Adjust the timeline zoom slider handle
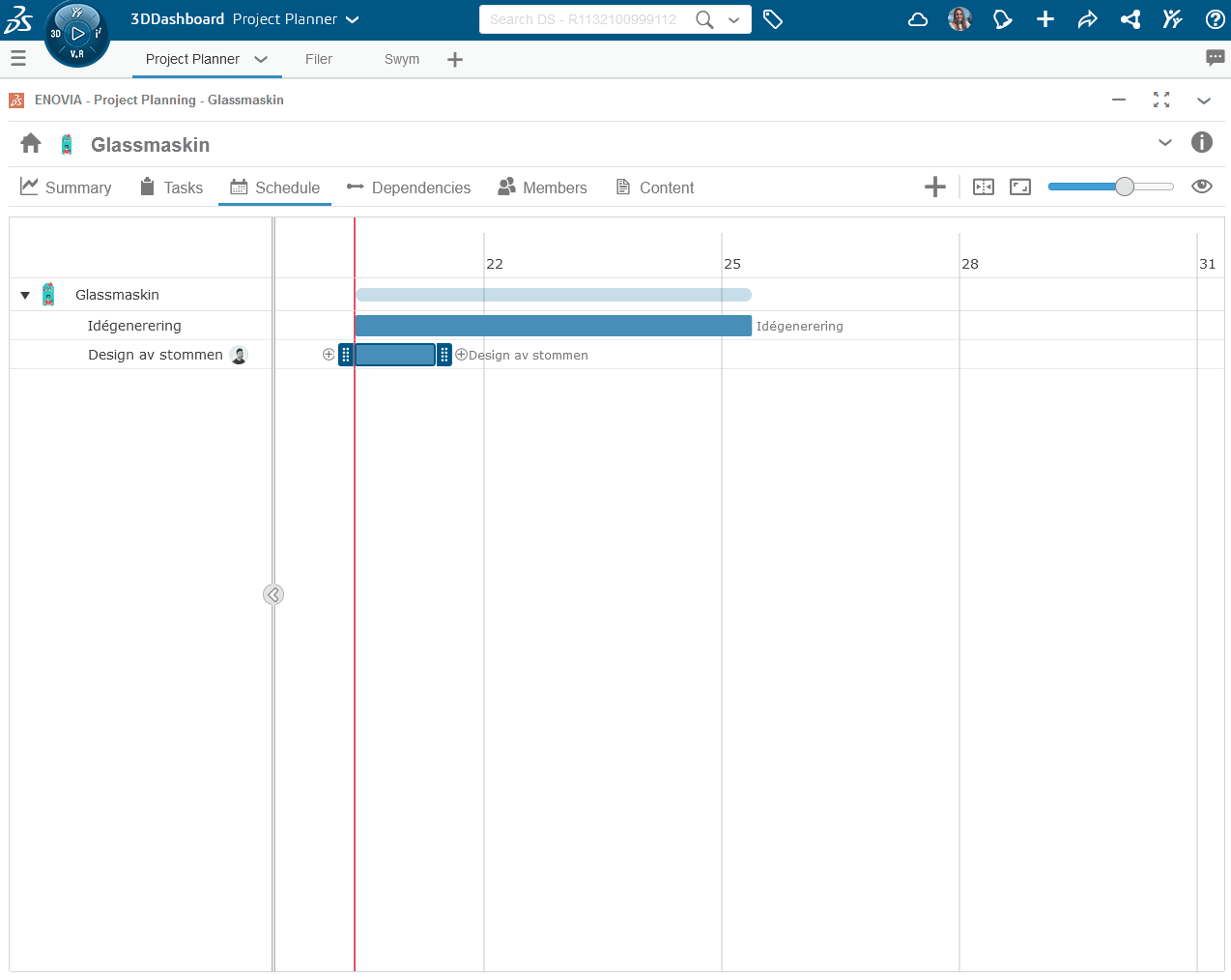This screenshot has width=1231, height=980. (x=1124, y=187)
